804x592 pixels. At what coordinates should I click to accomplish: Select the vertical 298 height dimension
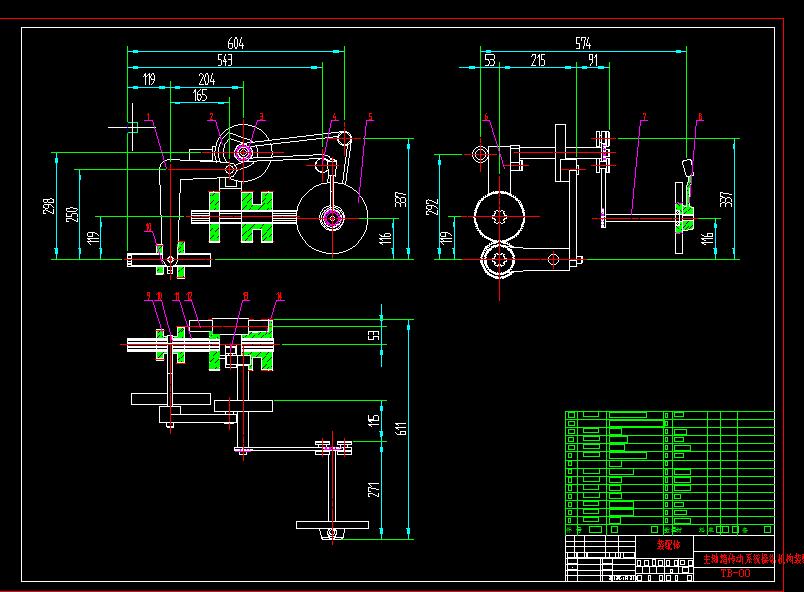click(x=48, y=206)
